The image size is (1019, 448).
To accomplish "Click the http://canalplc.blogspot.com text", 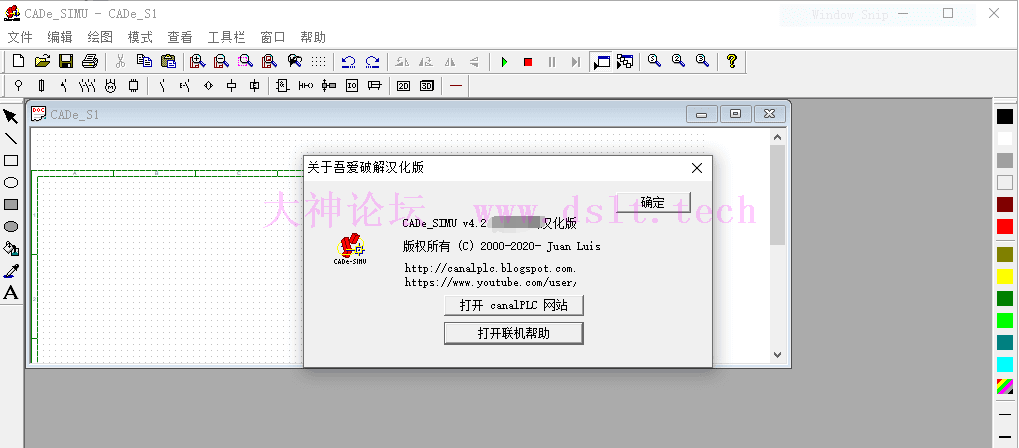I will point(491,269).
